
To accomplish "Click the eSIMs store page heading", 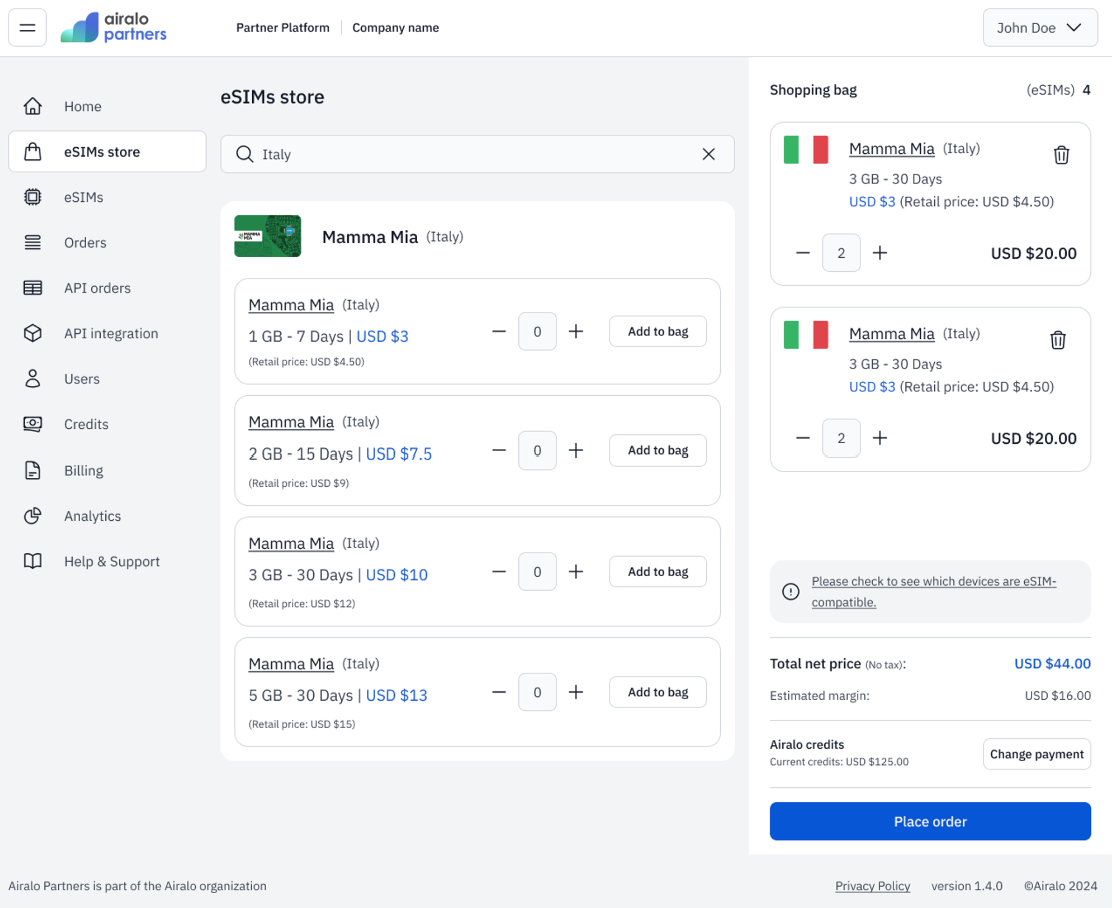I will pyautogui.click(x=272, y=97).
